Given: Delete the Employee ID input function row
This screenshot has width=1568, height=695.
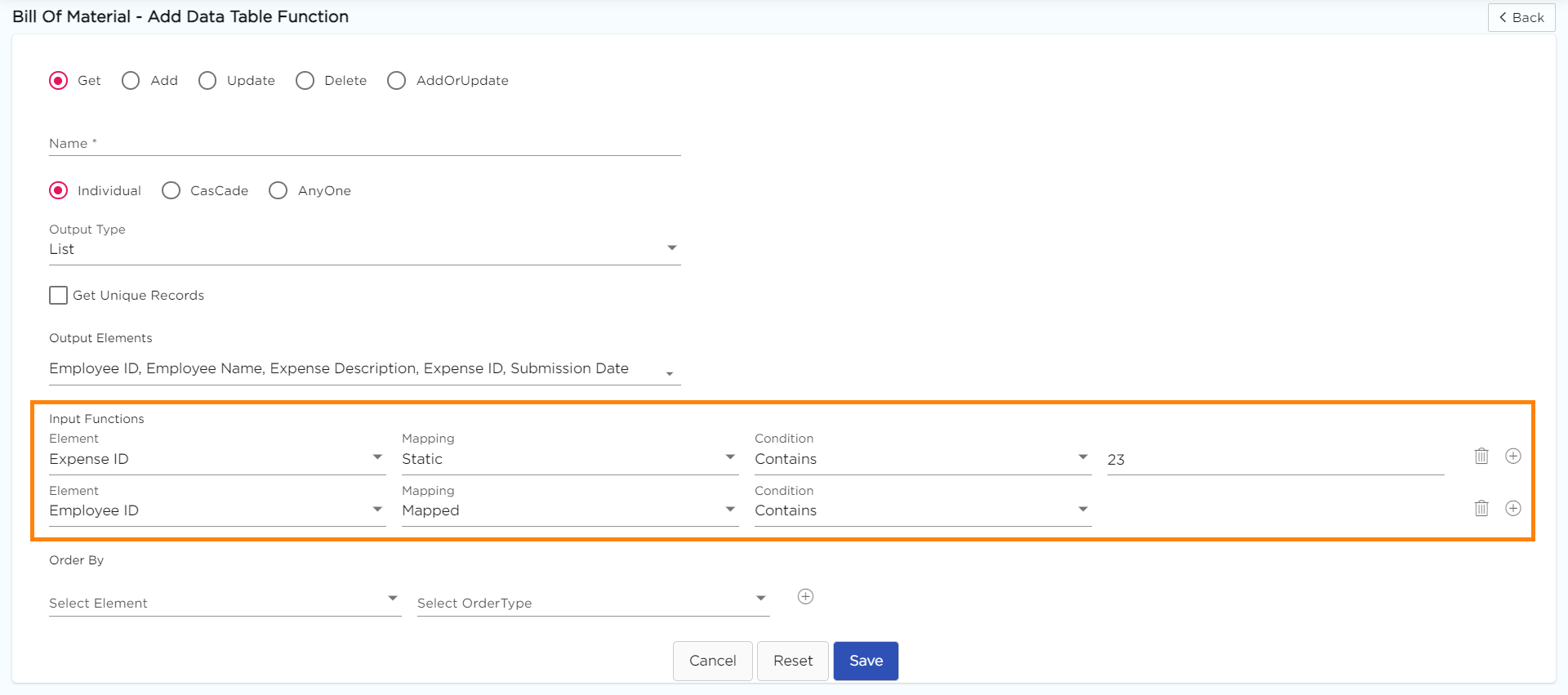Looking at the screenshot, I should [1481, 509].
